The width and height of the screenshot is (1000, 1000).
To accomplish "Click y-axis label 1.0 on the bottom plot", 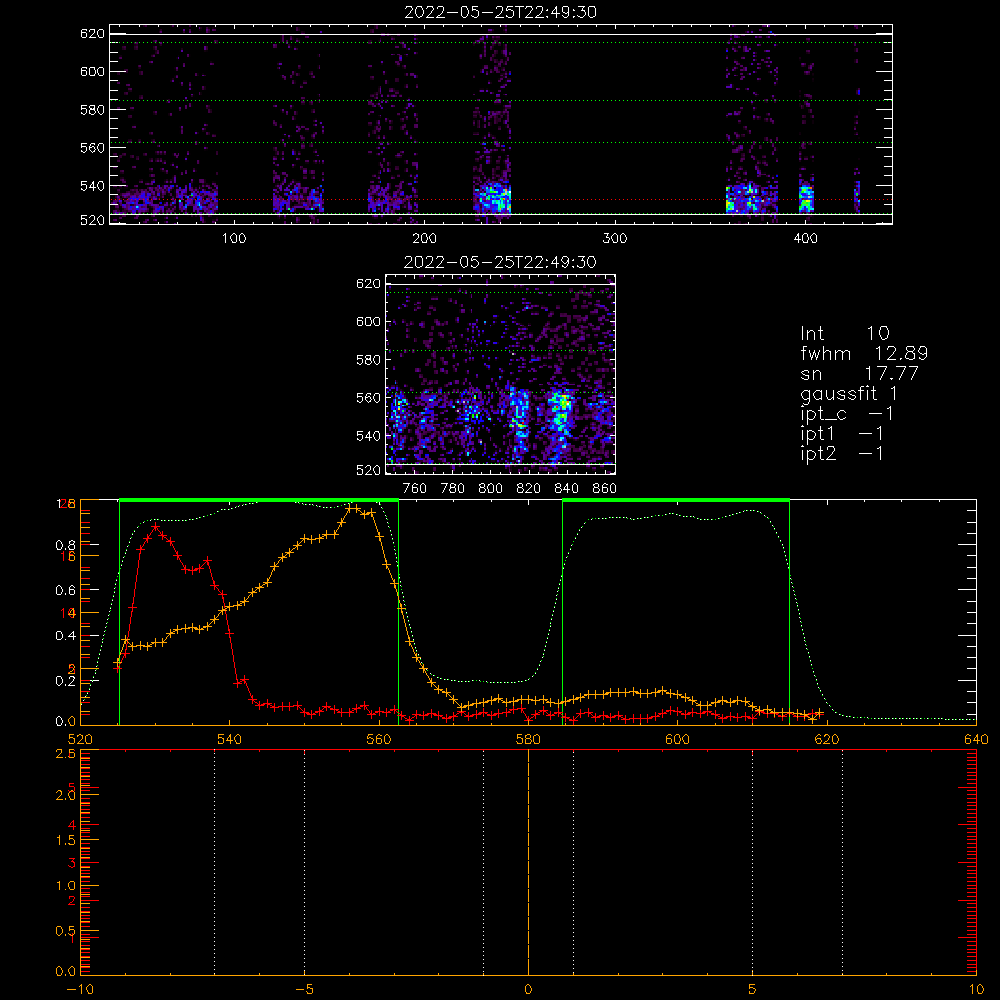I will coord(66,886).
